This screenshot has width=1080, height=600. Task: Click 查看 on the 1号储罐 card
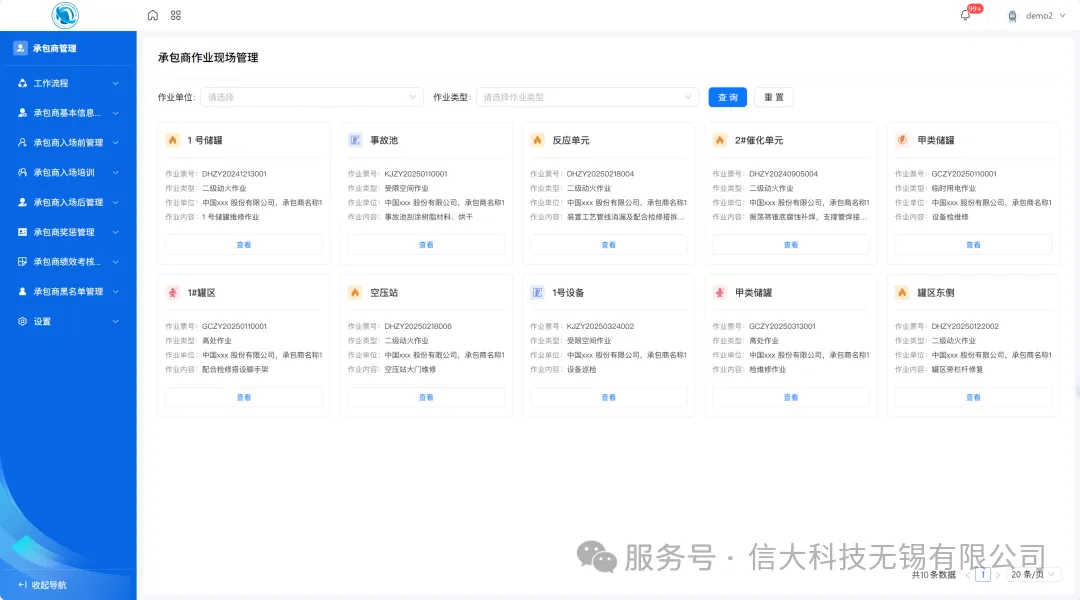(x=244, y=245)
